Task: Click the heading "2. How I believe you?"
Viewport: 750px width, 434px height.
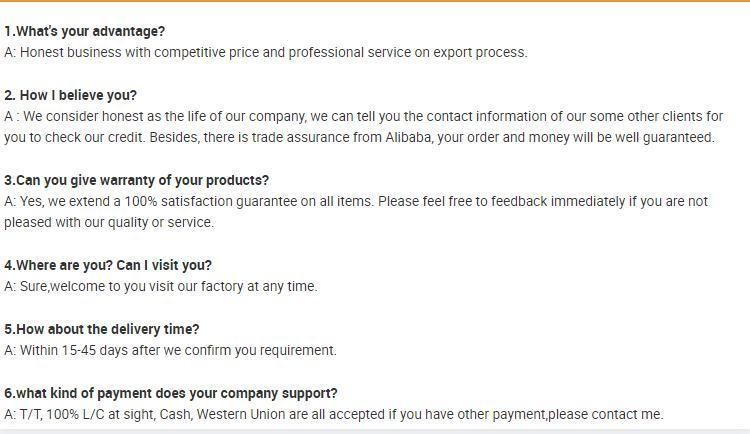Action: point(70,95)
